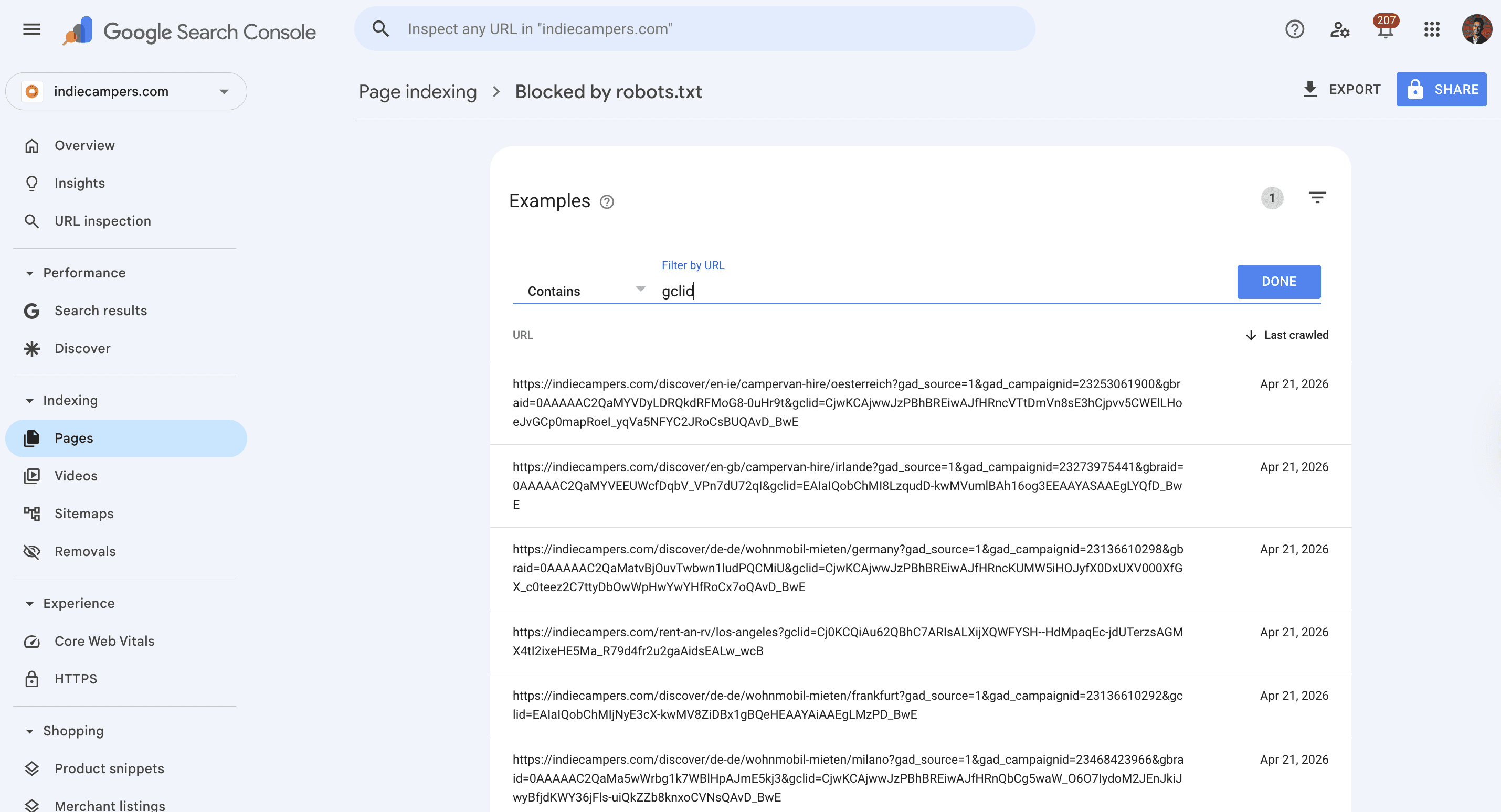Click the Overview home icon
Screen dimensions: 1501x812
point(31,146)
